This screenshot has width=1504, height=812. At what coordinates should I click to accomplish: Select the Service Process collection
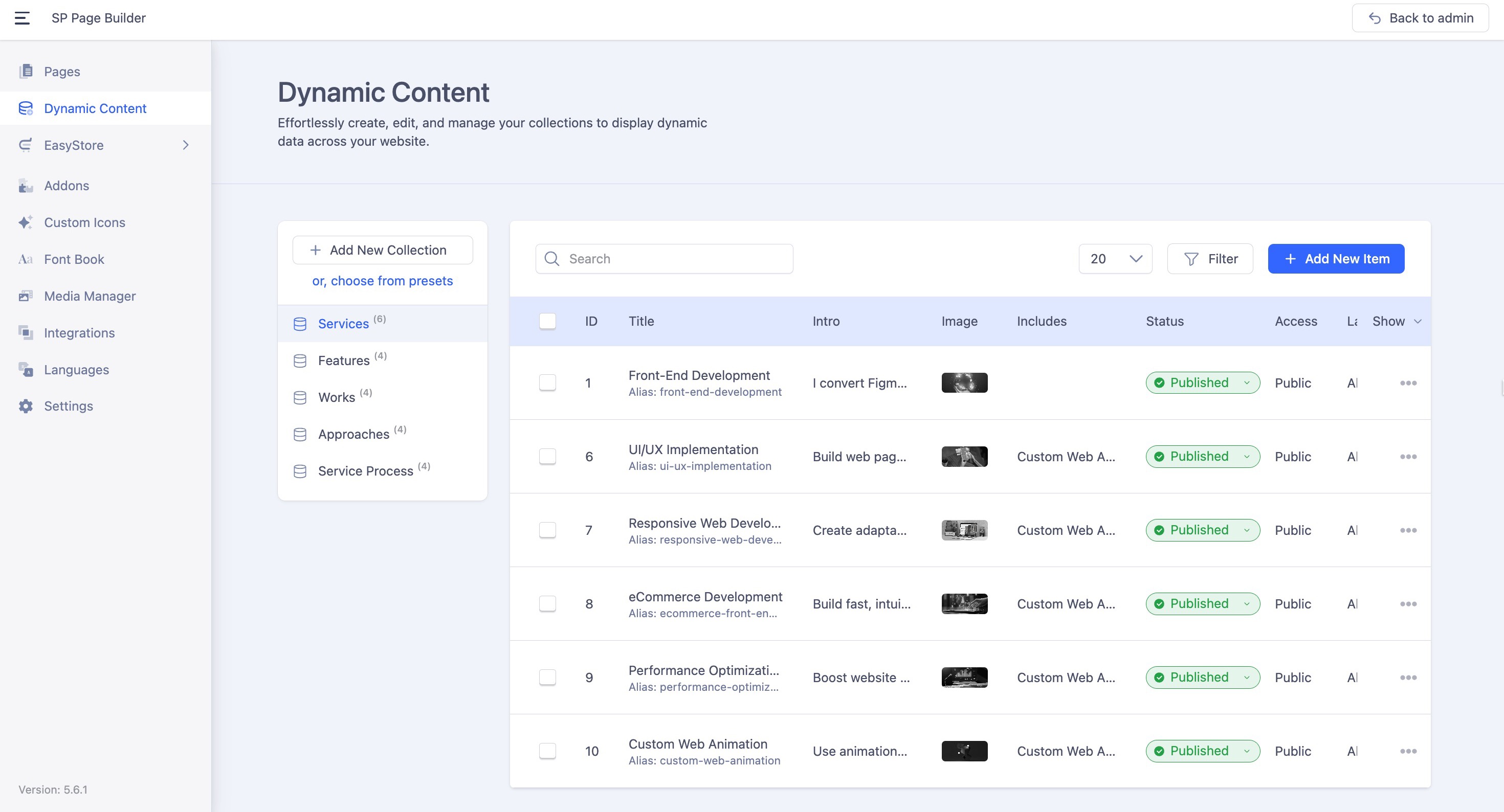[365, 471]
